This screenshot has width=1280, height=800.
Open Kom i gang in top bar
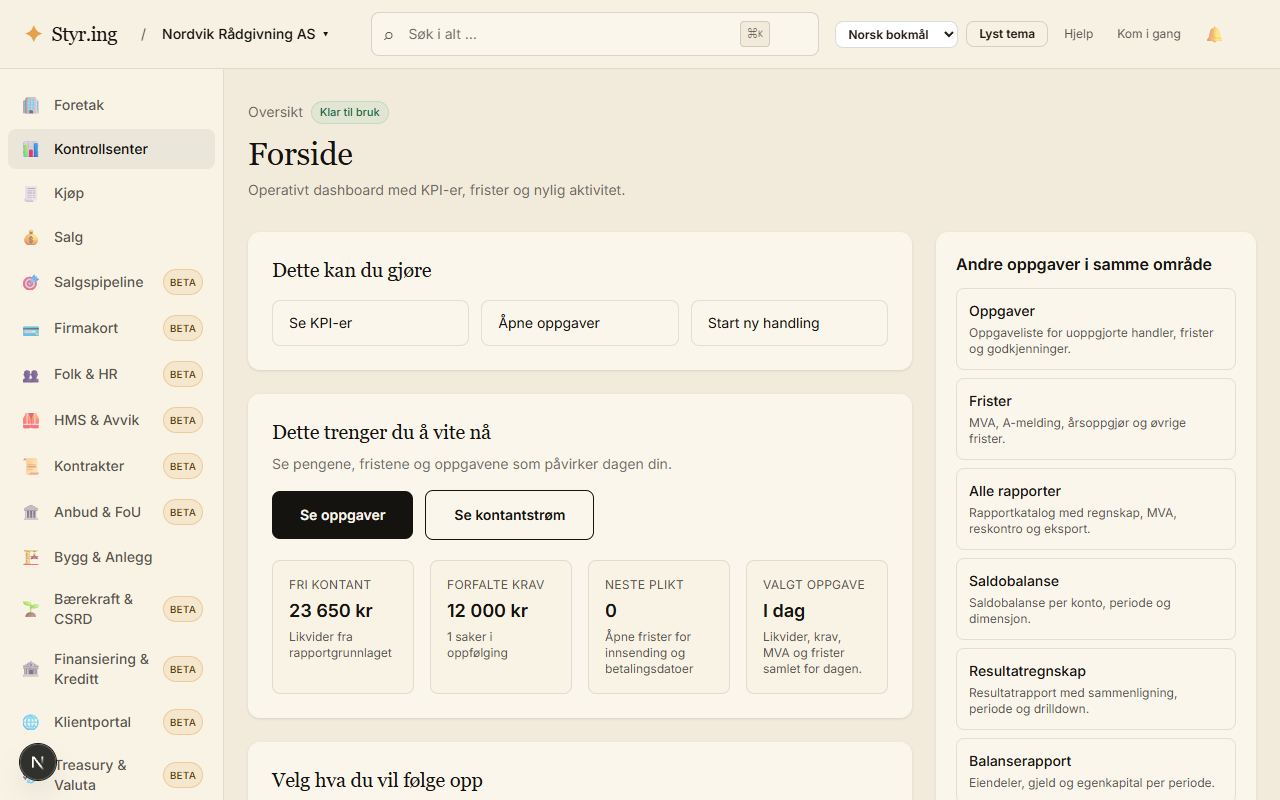pos(1149,34)
